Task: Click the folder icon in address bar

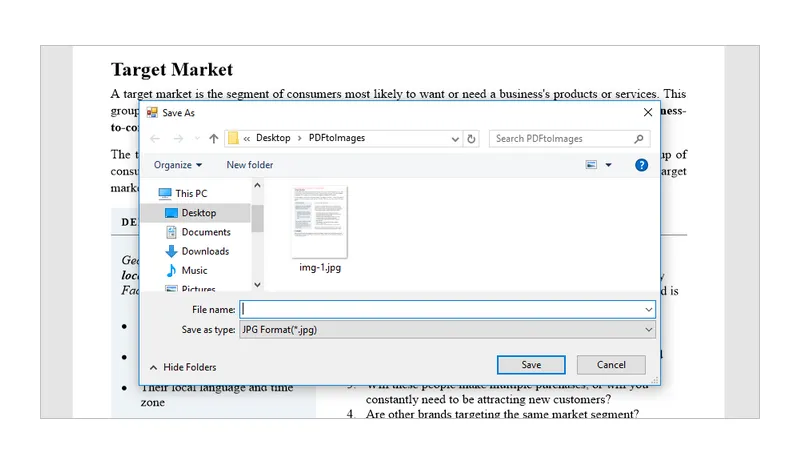Action: coord(233,138)
